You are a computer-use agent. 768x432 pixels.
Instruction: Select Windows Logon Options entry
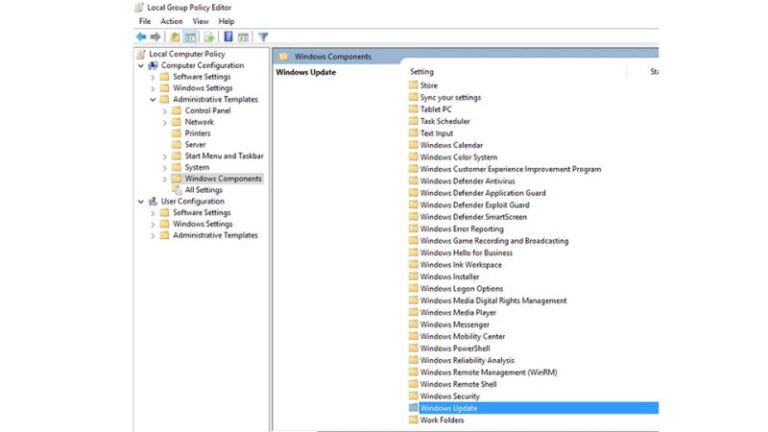(461, 288)
